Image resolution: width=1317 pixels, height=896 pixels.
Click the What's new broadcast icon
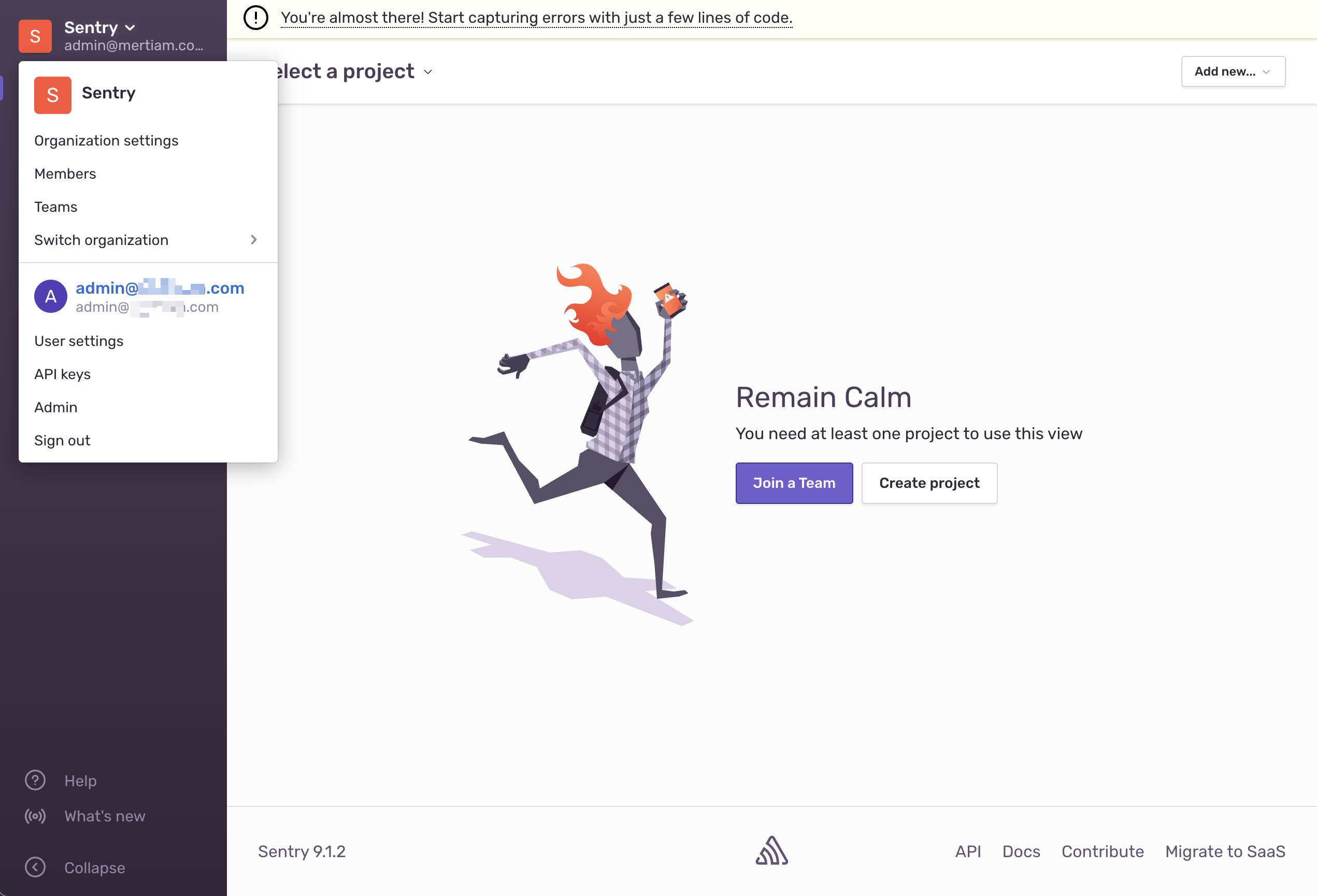tap(35, 816)
